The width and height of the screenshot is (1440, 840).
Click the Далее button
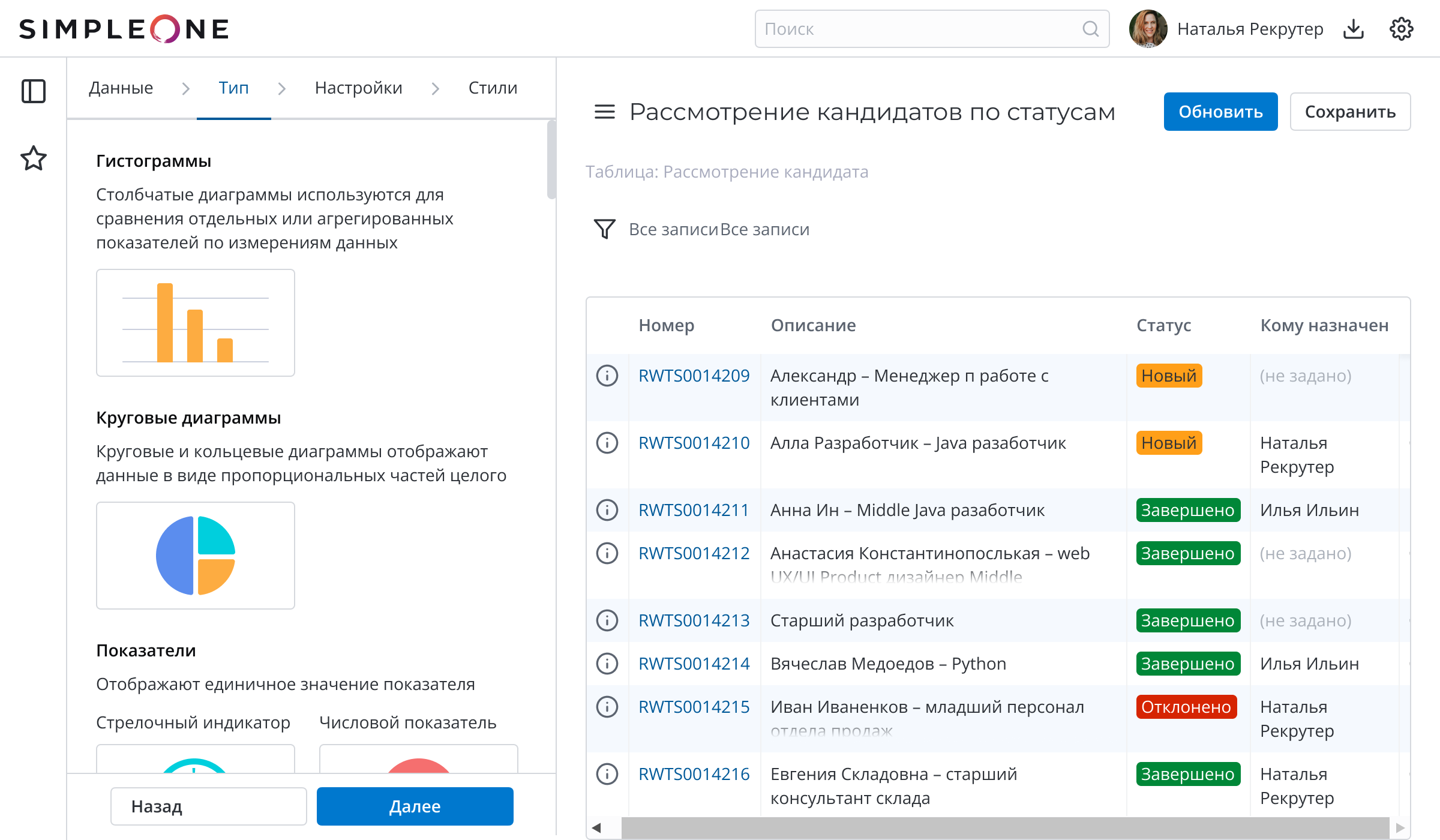415,806
